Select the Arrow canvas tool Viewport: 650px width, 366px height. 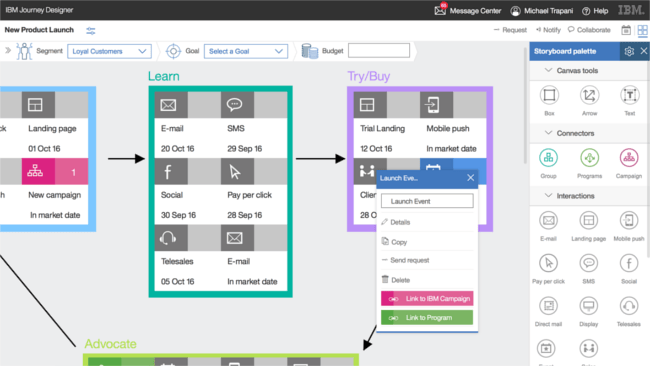[x=589, y=95]
